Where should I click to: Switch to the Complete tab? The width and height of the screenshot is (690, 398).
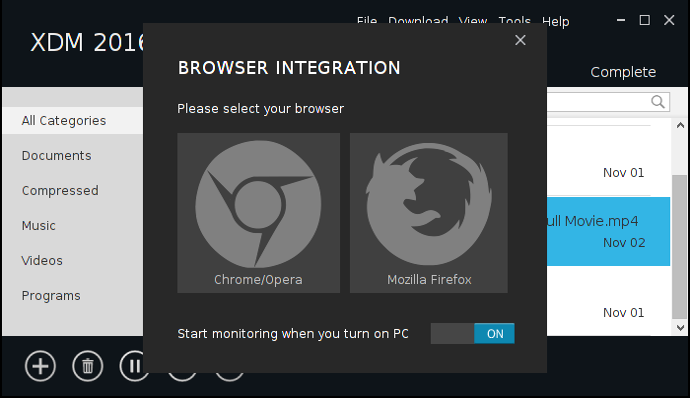tap(623, 72)
